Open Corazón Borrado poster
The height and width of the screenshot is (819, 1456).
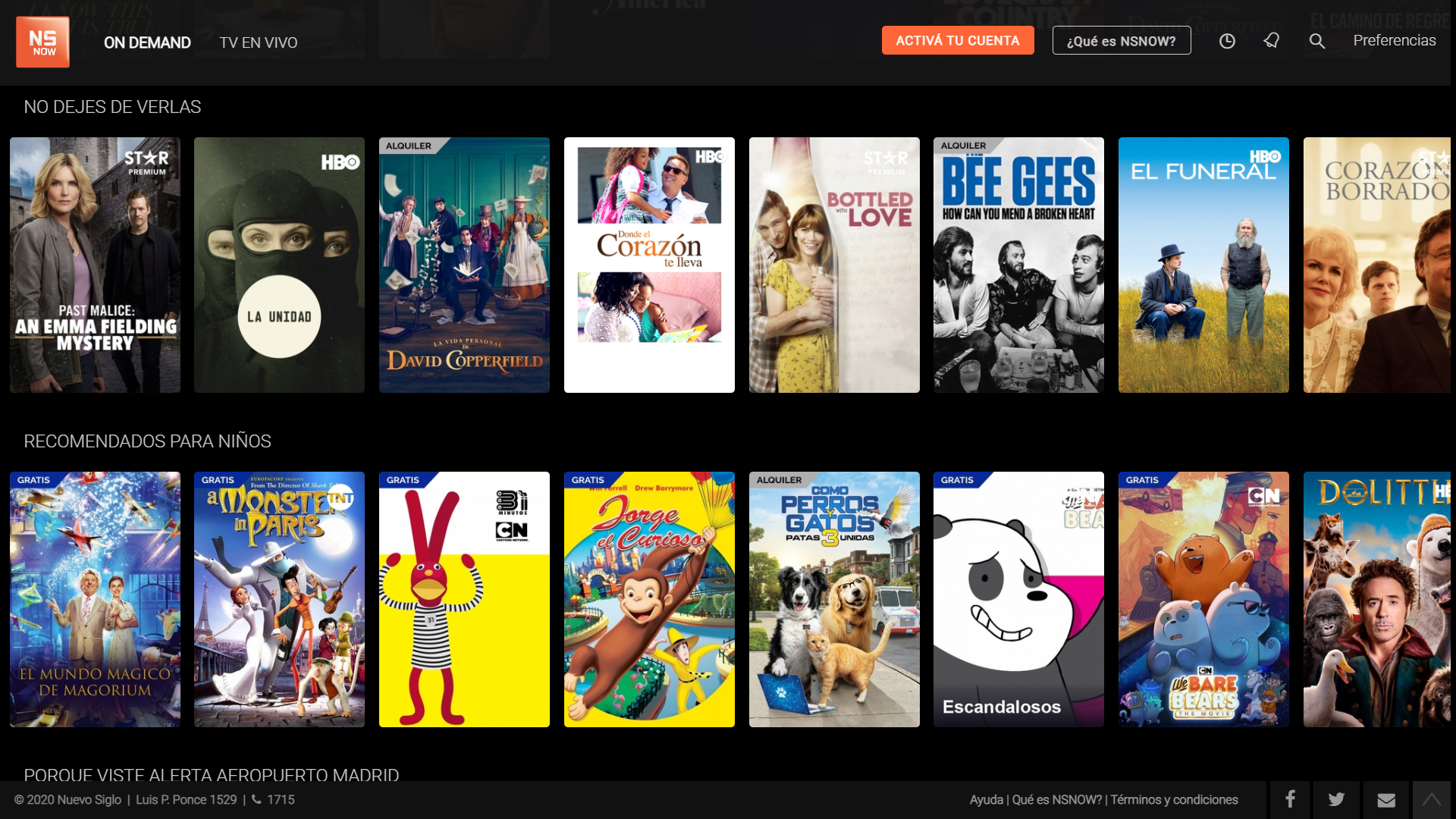1377,265
